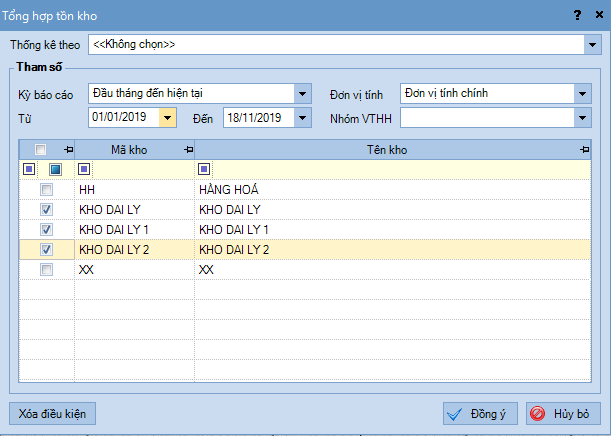Cancel with the Hủy bỏ button
Screen dimensions: 611x436
[x=563, y=413]
